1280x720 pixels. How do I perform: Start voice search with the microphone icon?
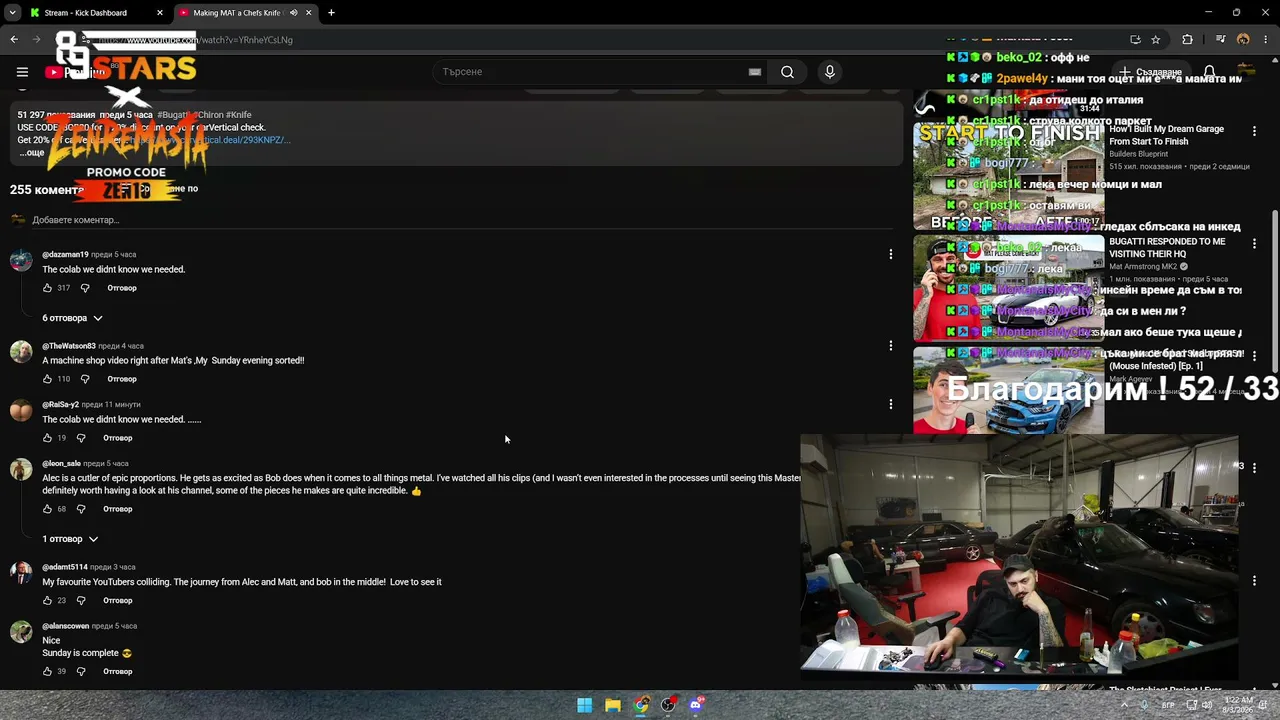pyautogui.click(x=829, y=72)
